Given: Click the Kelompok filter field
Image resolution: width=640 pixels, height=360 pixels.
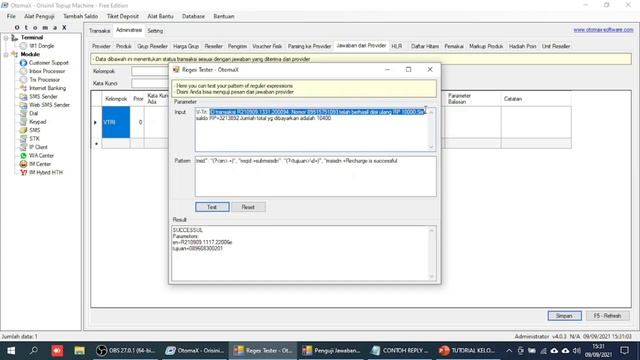Looking at the screenshot, I should (x=150, y=71).
